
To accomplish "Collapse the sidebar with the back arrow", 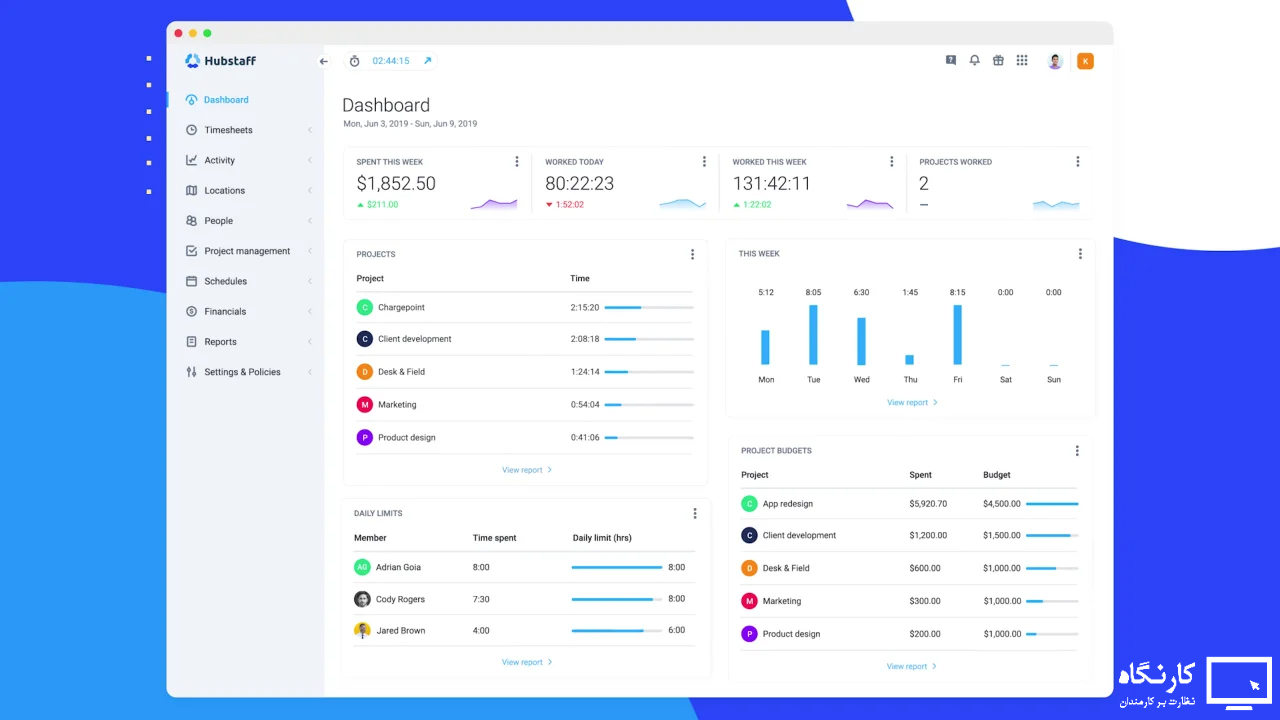I will coord(323,61).
